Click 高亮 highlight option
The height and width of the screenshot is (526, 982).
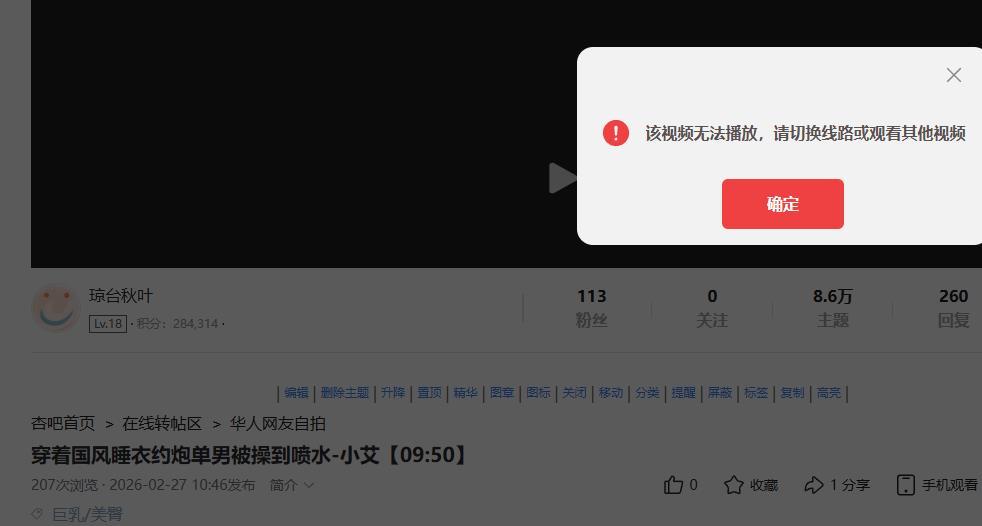829,393
